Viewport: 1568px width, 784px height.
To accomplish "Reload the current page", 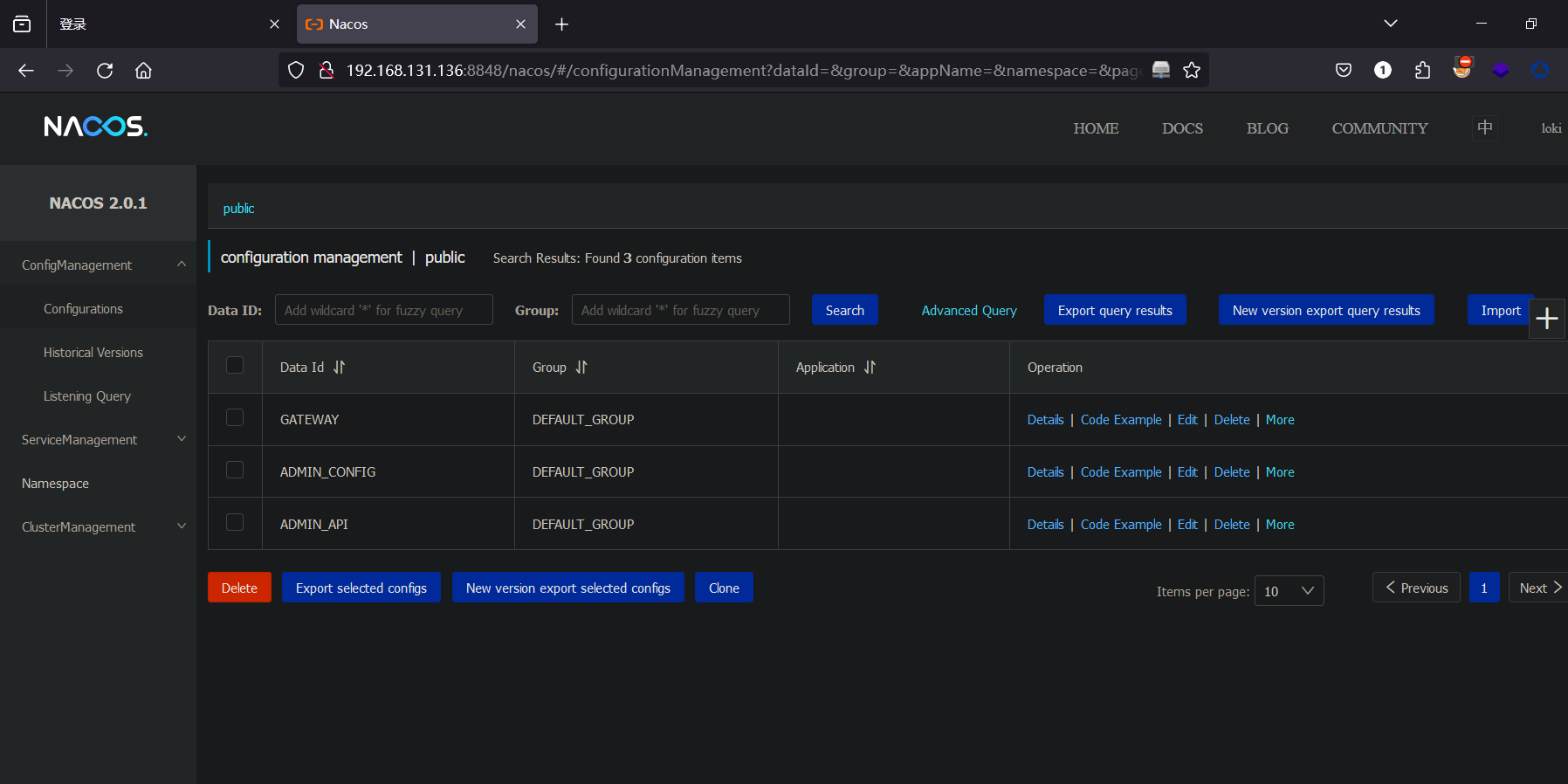I will pyautogui.click(x=105, y=71).
